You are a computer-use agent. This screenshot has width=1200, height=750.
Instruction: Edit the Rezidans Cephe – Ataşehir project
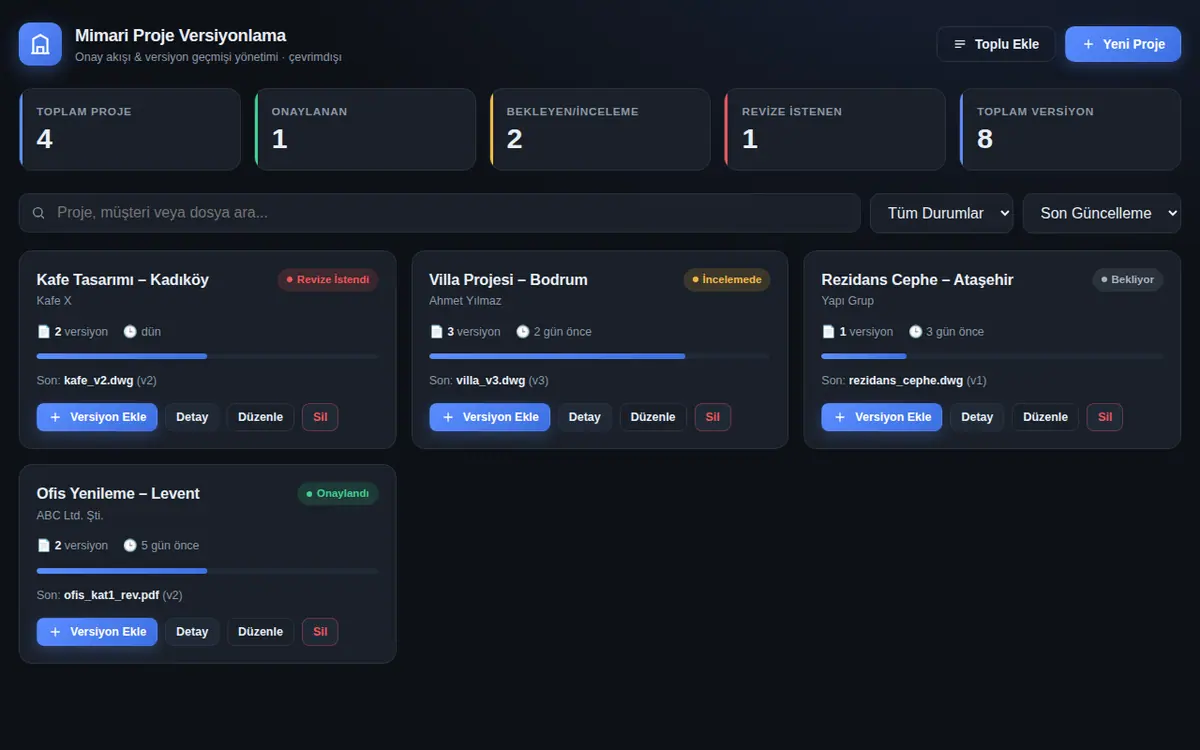tap(1045, 417)
